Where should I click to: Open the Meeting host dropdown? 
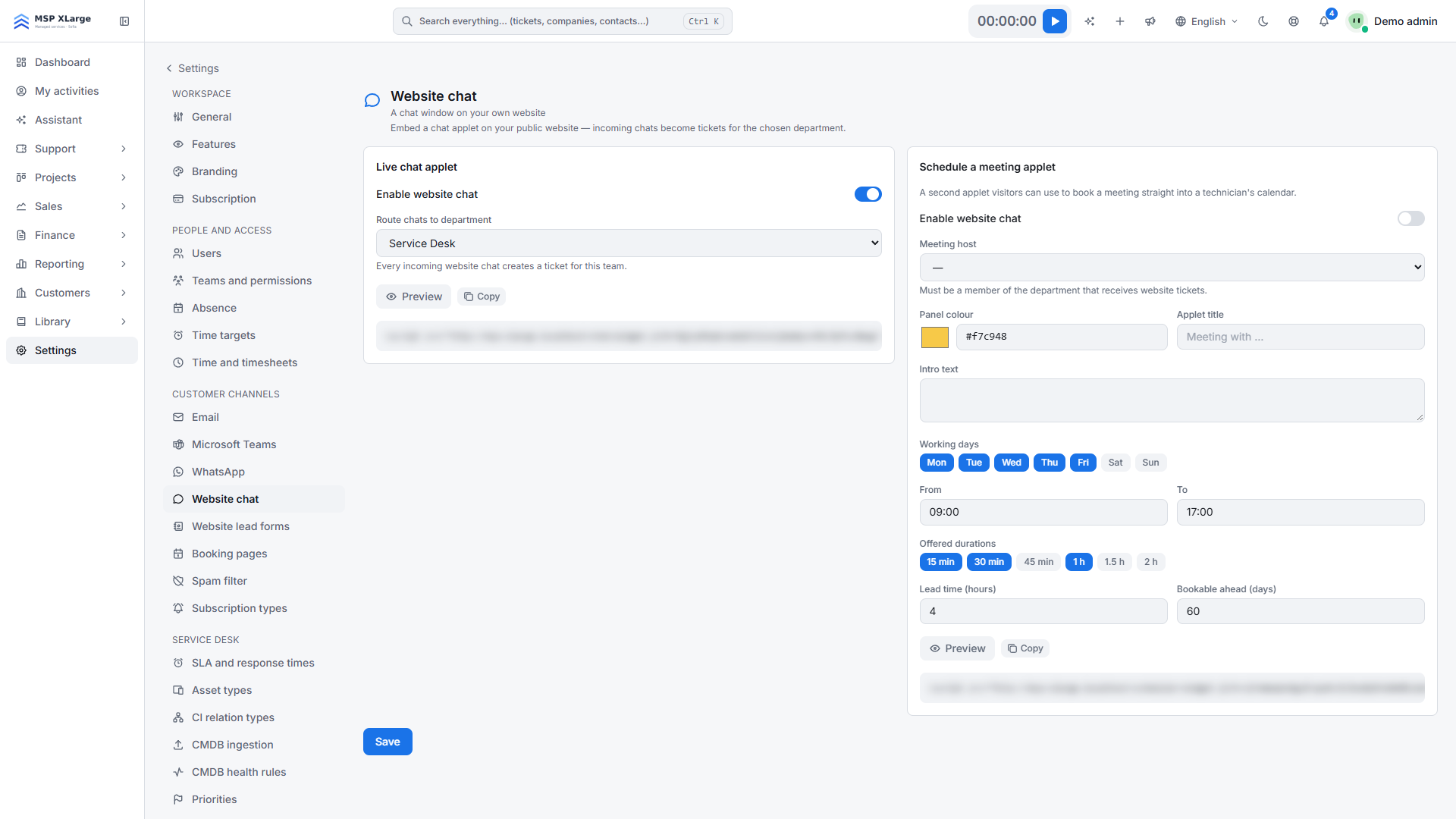click(x=1172, y=268)
